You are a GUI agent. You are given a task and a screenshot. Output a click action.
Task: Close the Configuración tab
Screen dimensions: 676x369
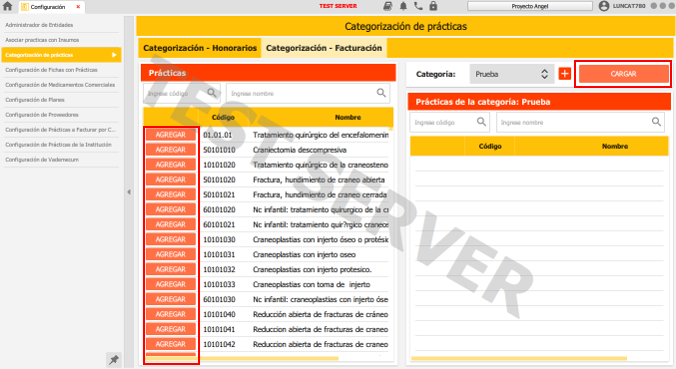[78, 6]
